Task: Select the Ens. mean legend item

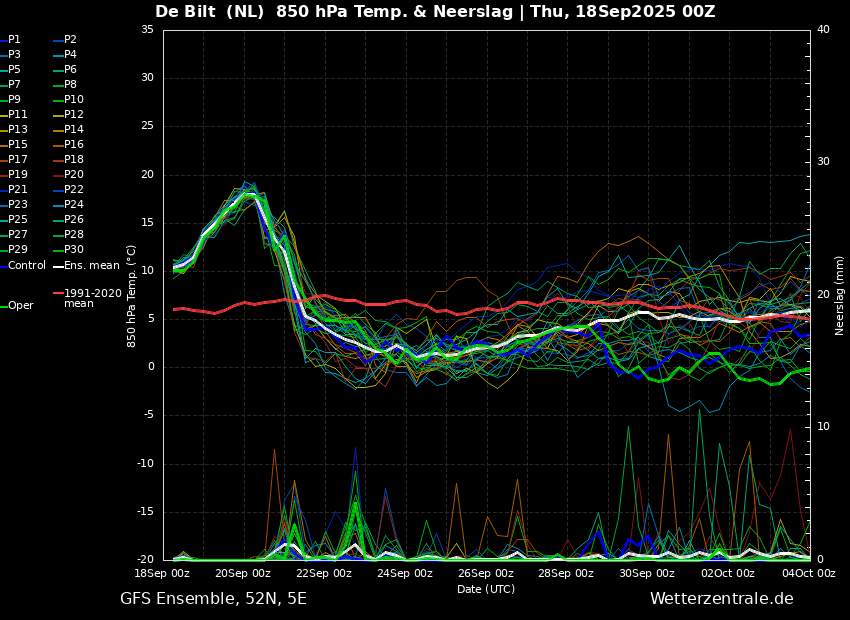Action: pos(87,266)
